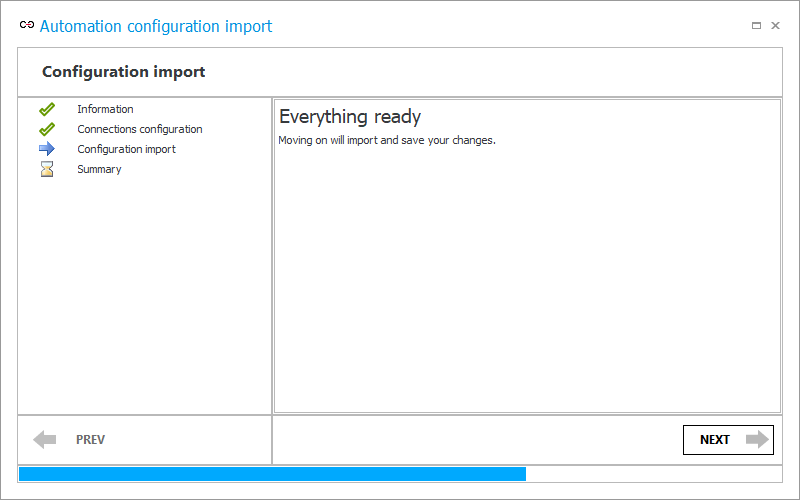Go to the next wizard step via NEXT

tap(728, 440)
